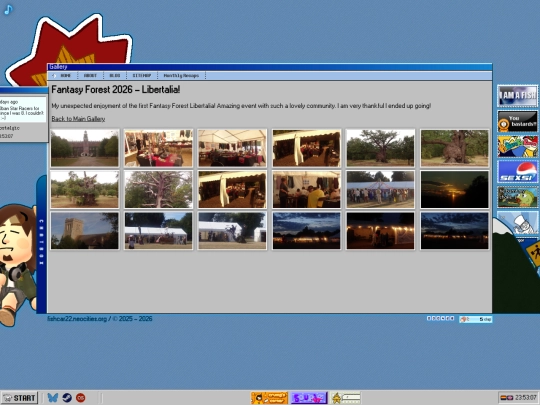Click the gold star taskbar badge
Screen dimensions: 540x405
(x=346, y=398)
